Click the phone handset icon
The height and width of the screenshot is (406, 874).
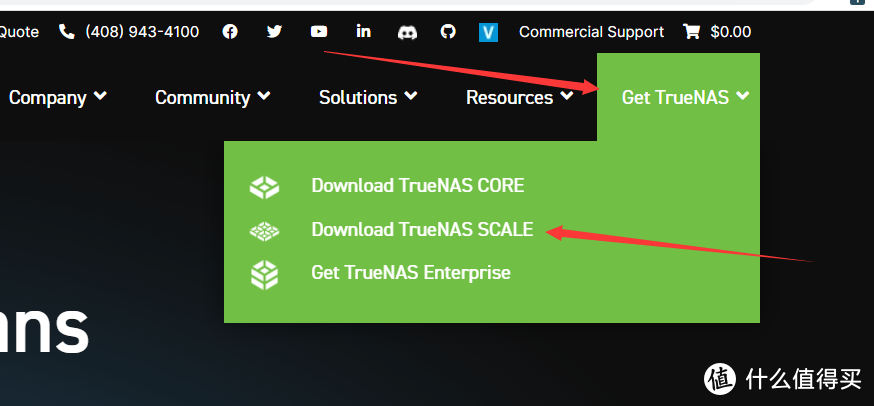coord(66,32)
